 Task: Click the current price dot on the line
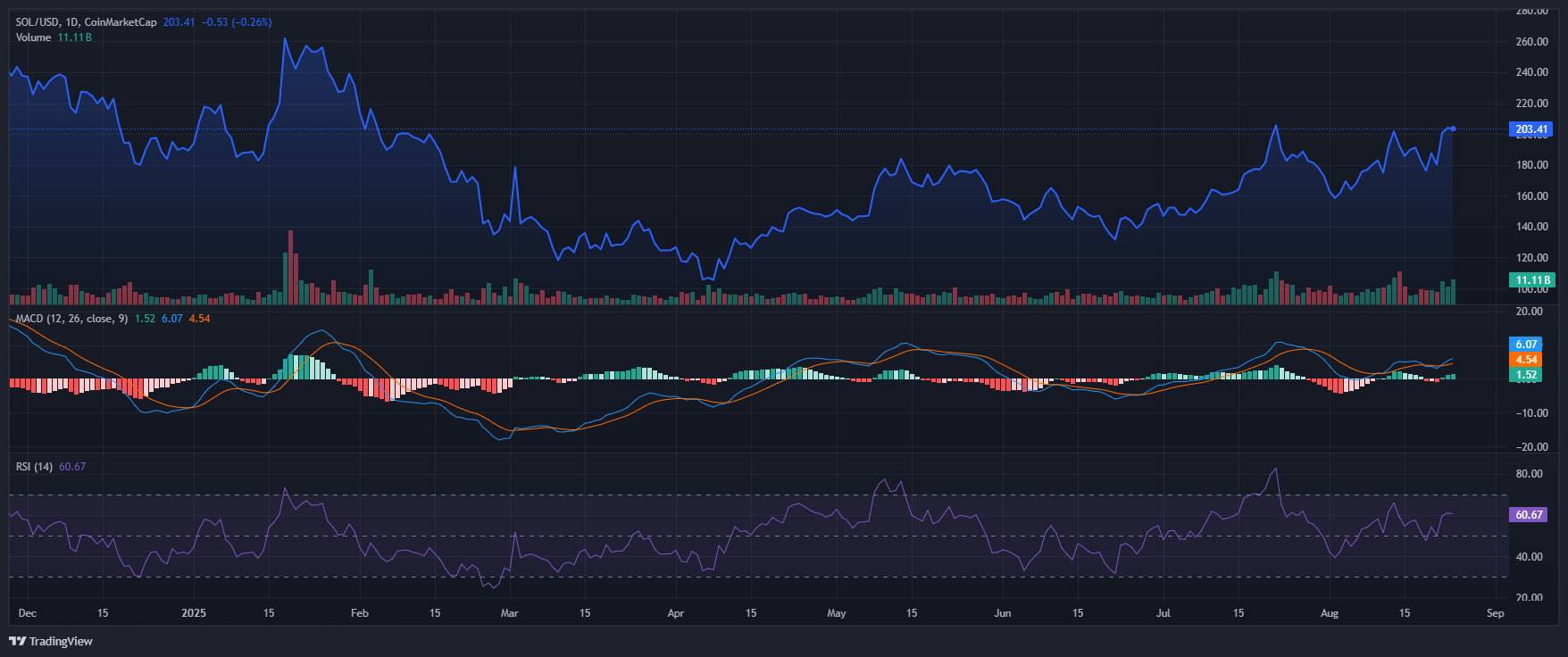(1453, 129)
